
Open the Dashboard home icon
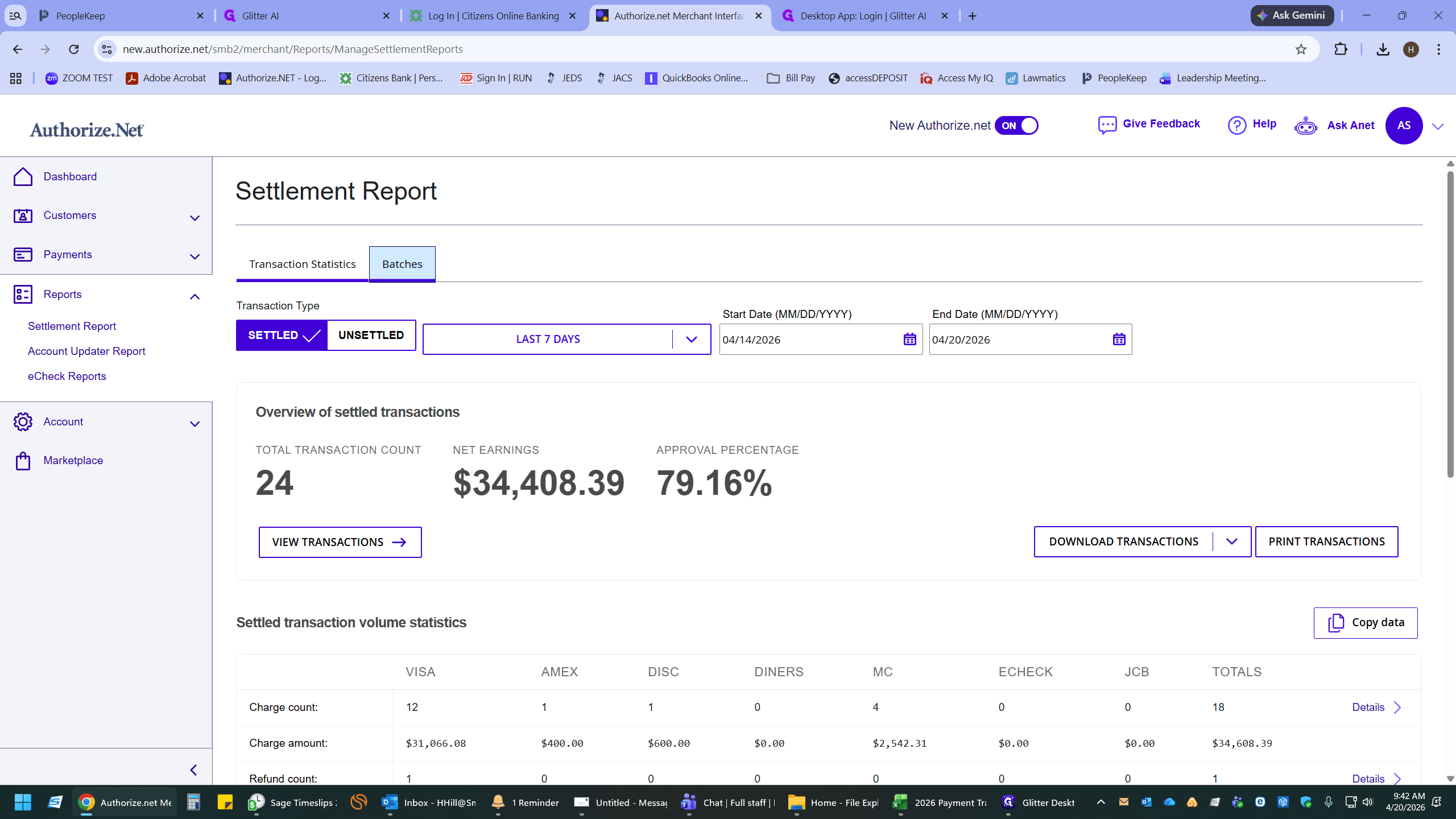coord(23,177)
